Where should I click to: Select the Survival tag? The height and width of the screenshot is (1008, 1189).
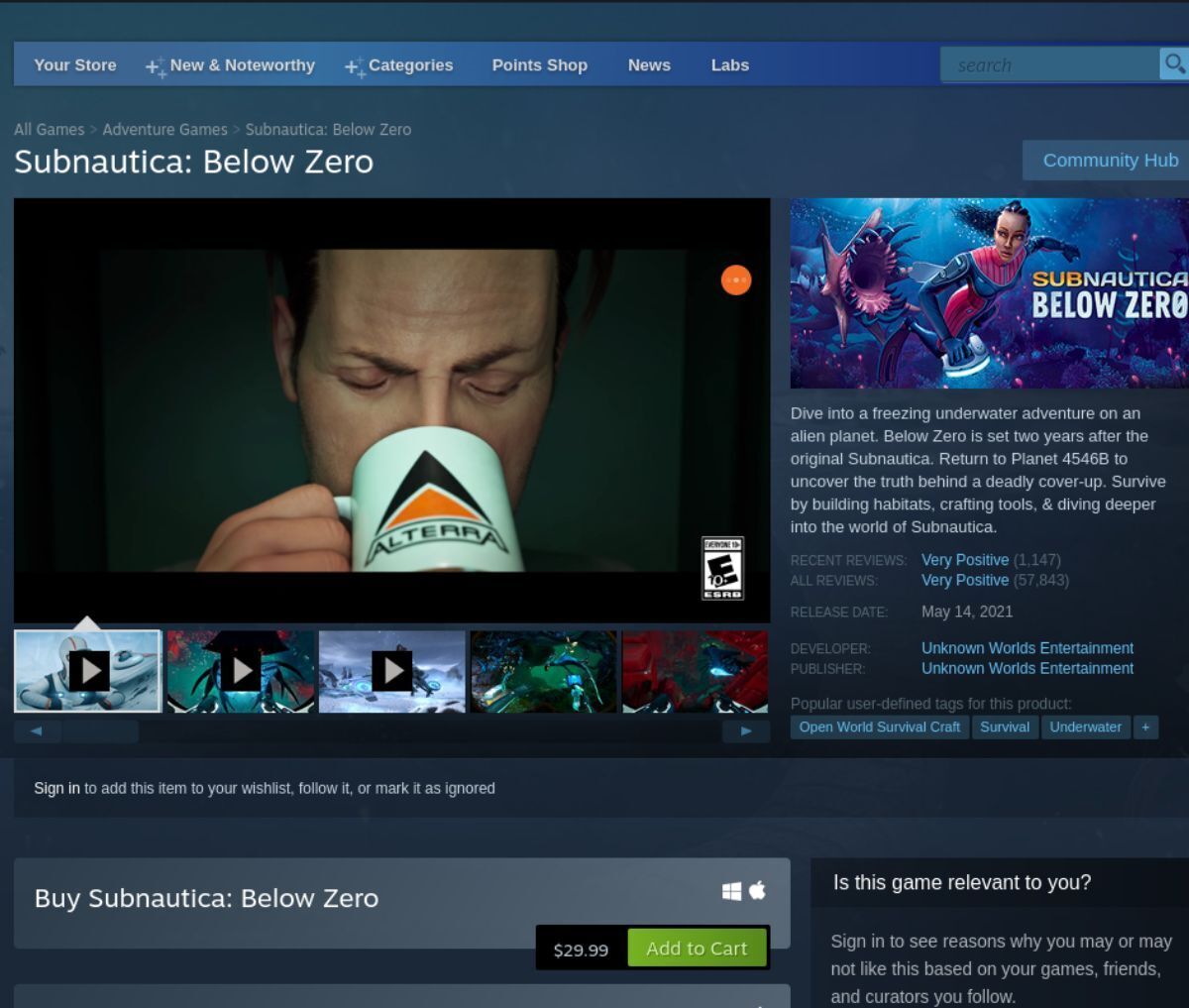(x=1005, y=728)
